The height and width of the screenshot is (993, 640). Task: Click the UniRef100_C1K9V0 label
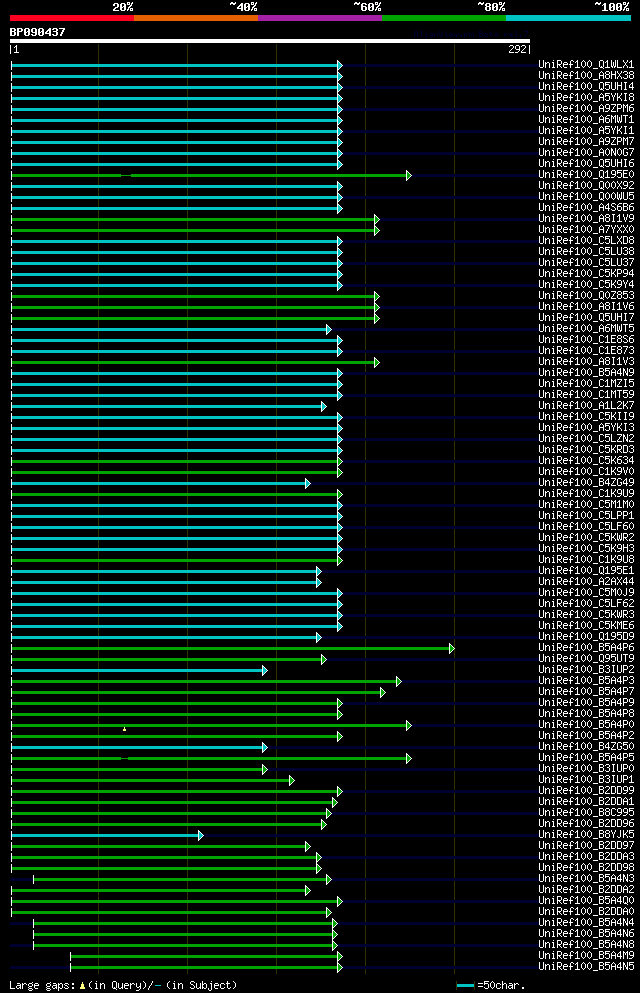coord(586,472)
